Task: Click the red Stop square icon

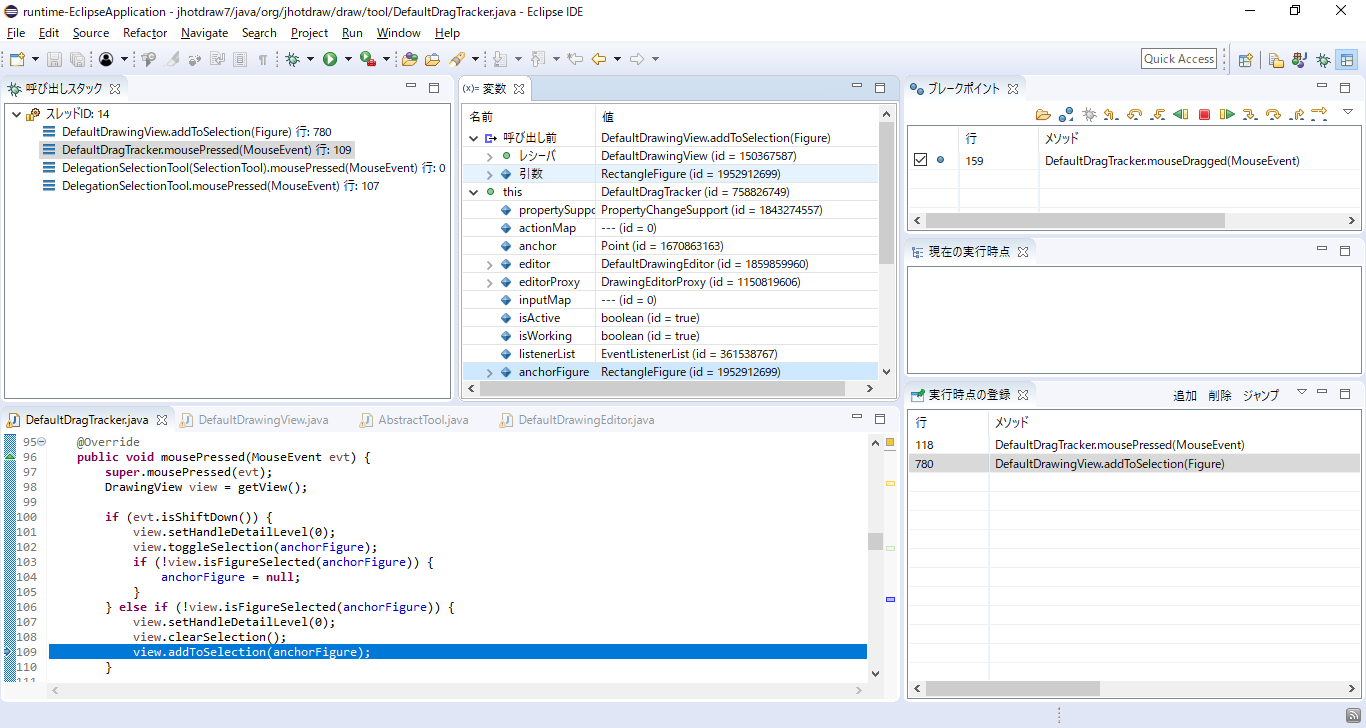Action: click(1205, 114)
